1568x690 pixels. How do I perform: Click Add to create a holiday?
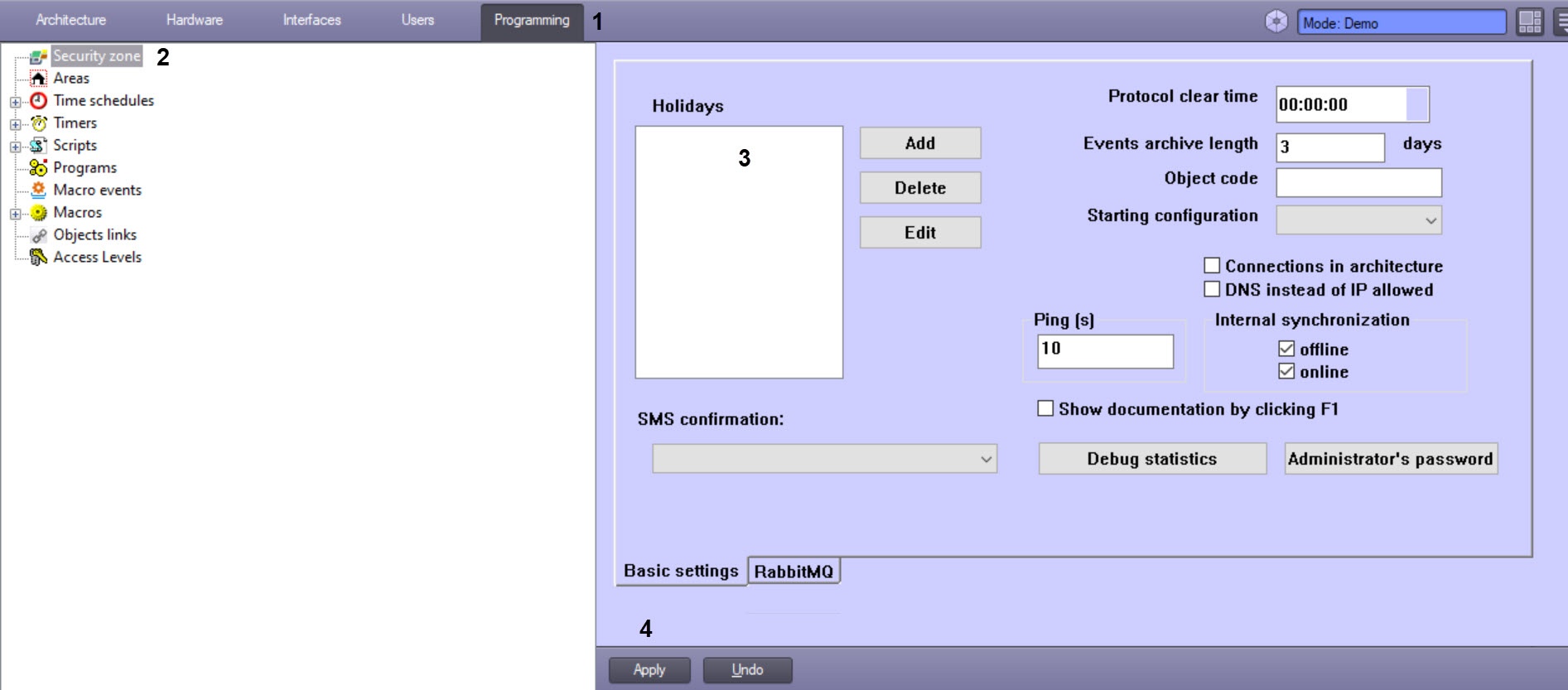[x=920, y=143]
